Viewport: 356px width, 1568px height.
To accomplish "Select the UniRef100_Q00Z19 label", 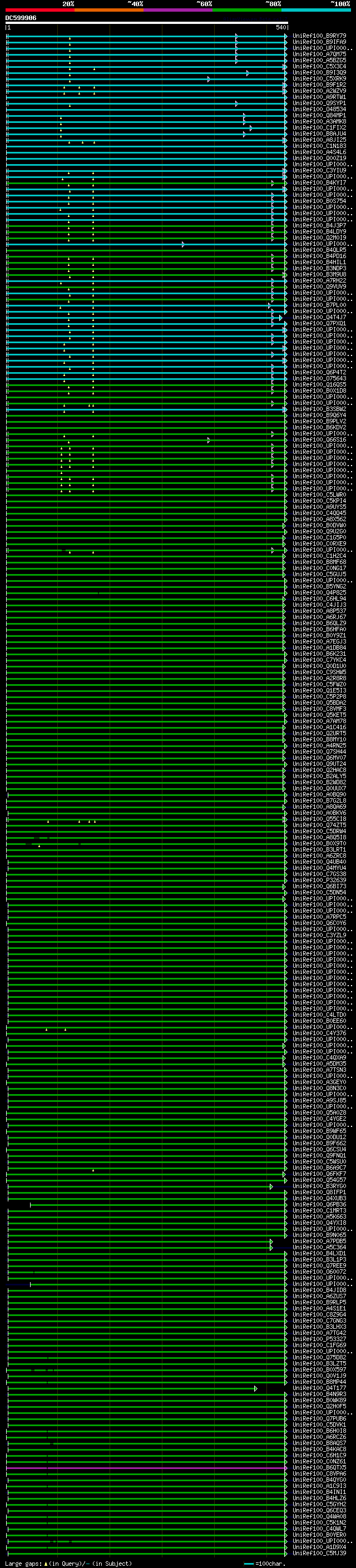I will coord(319,159).
